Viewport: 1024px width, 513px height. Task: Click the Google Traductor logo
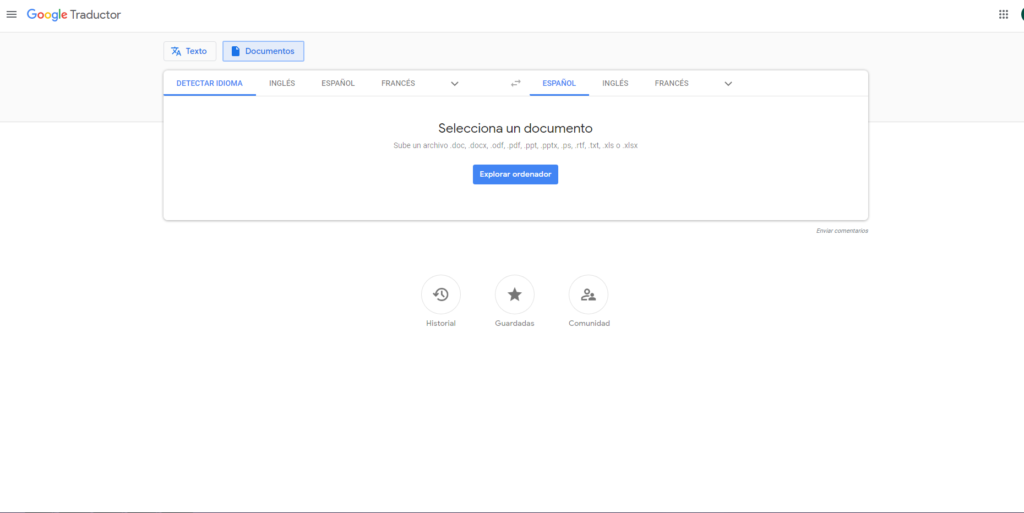[x=73, y=15]
